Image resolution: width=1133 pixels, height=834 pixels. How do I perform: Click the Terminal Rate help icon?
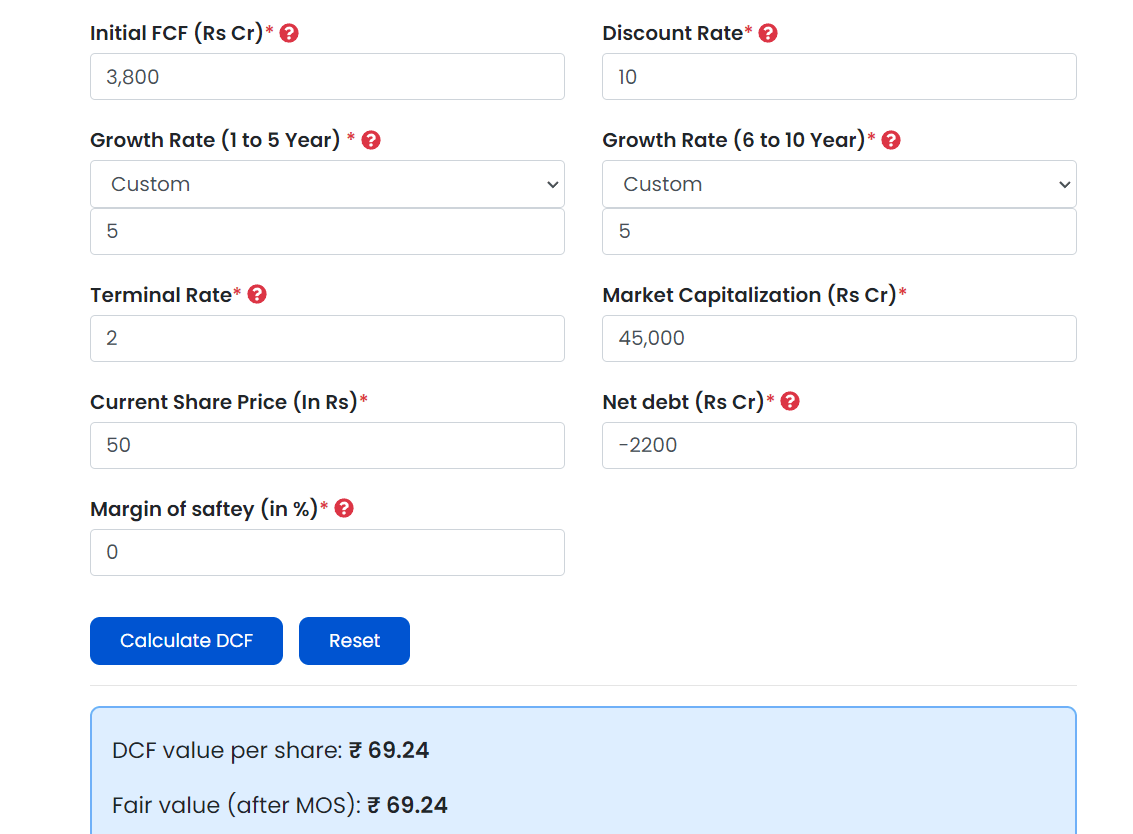pyautogui.click(x=257, y=295)
